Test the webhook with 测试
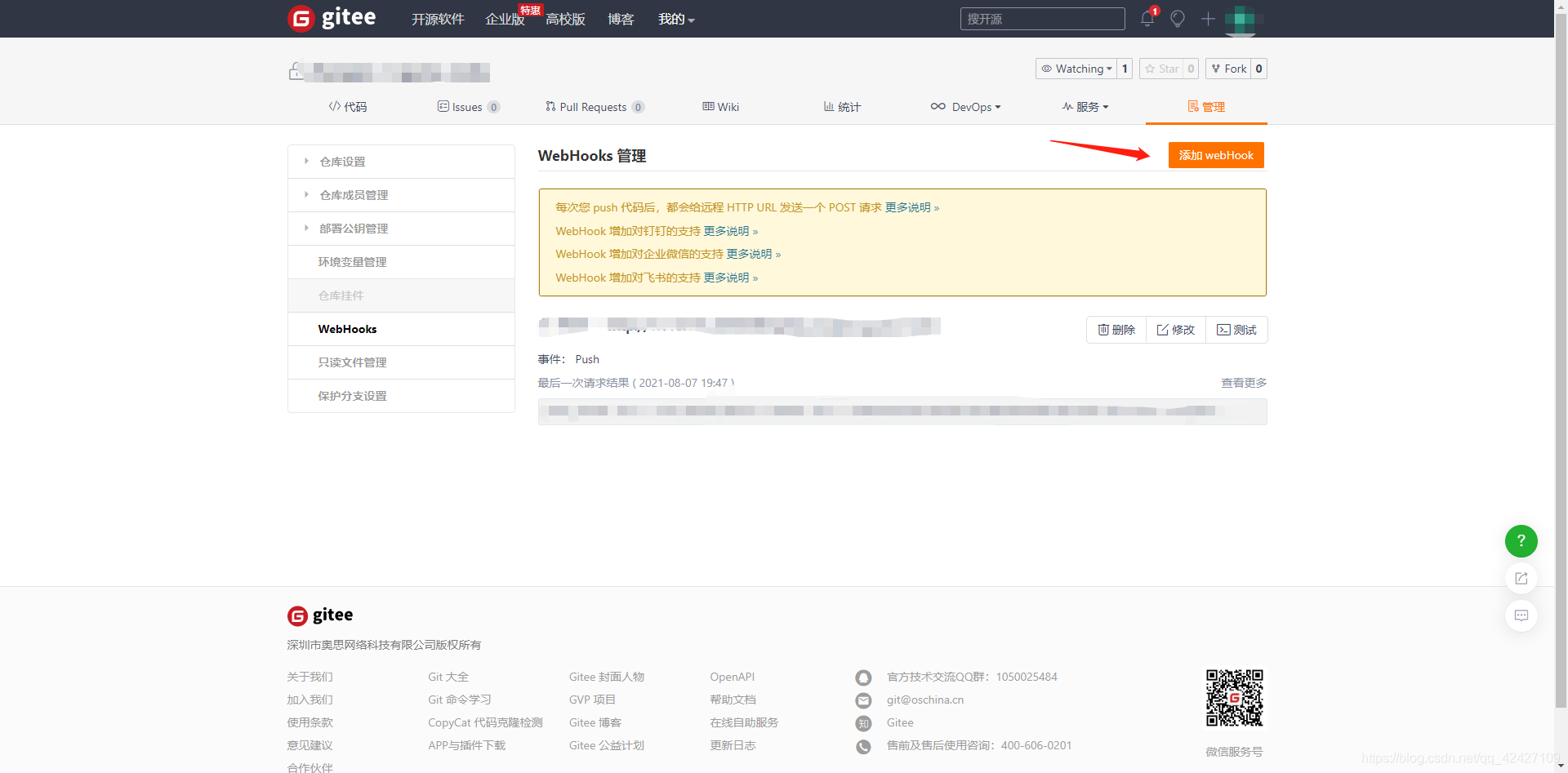Screen dimensions: 1568x773 1236,330
